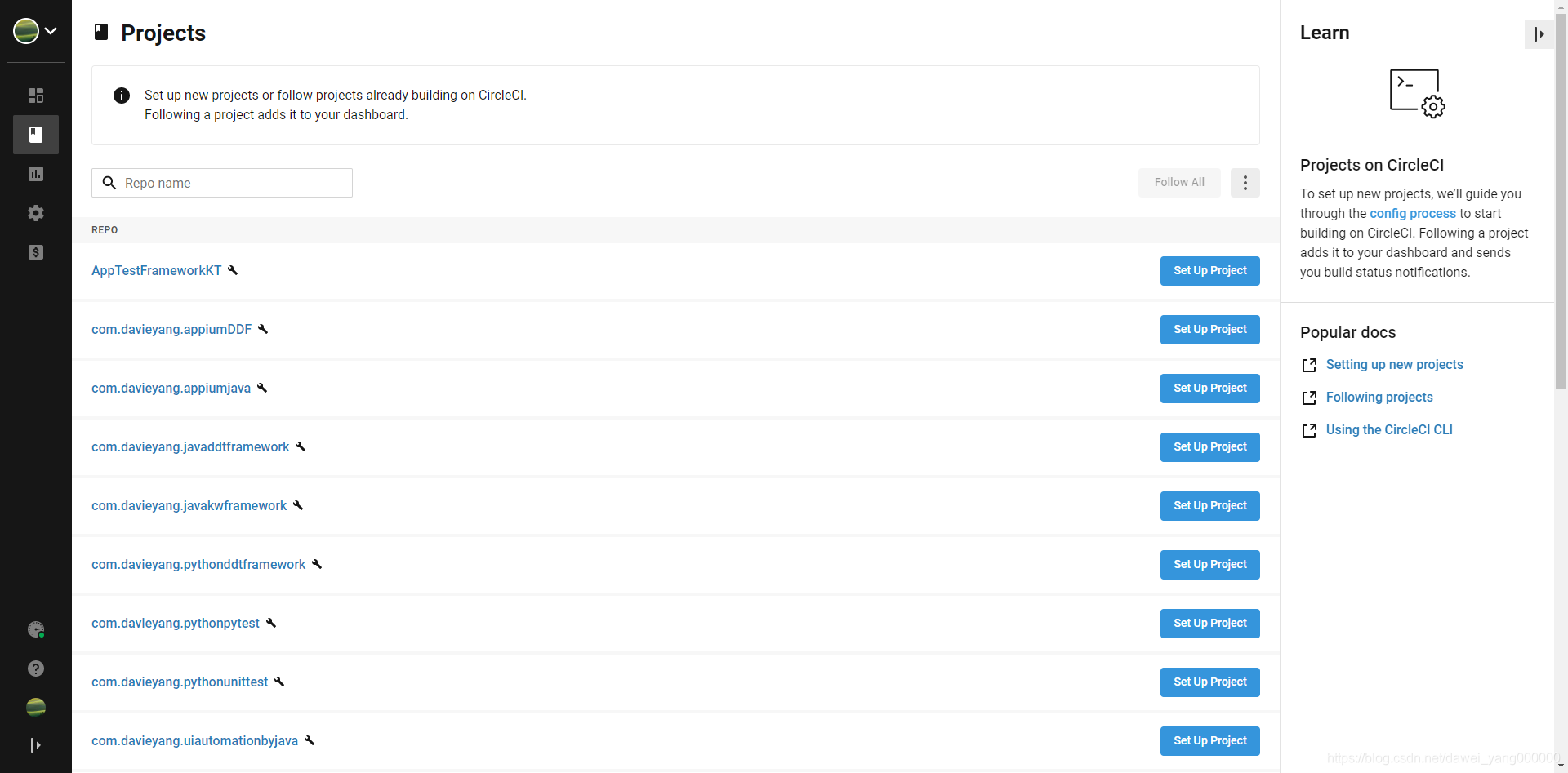
Task: Set up project for com.davieyang.pythonunittest
Action: [x=1209, y=682]
